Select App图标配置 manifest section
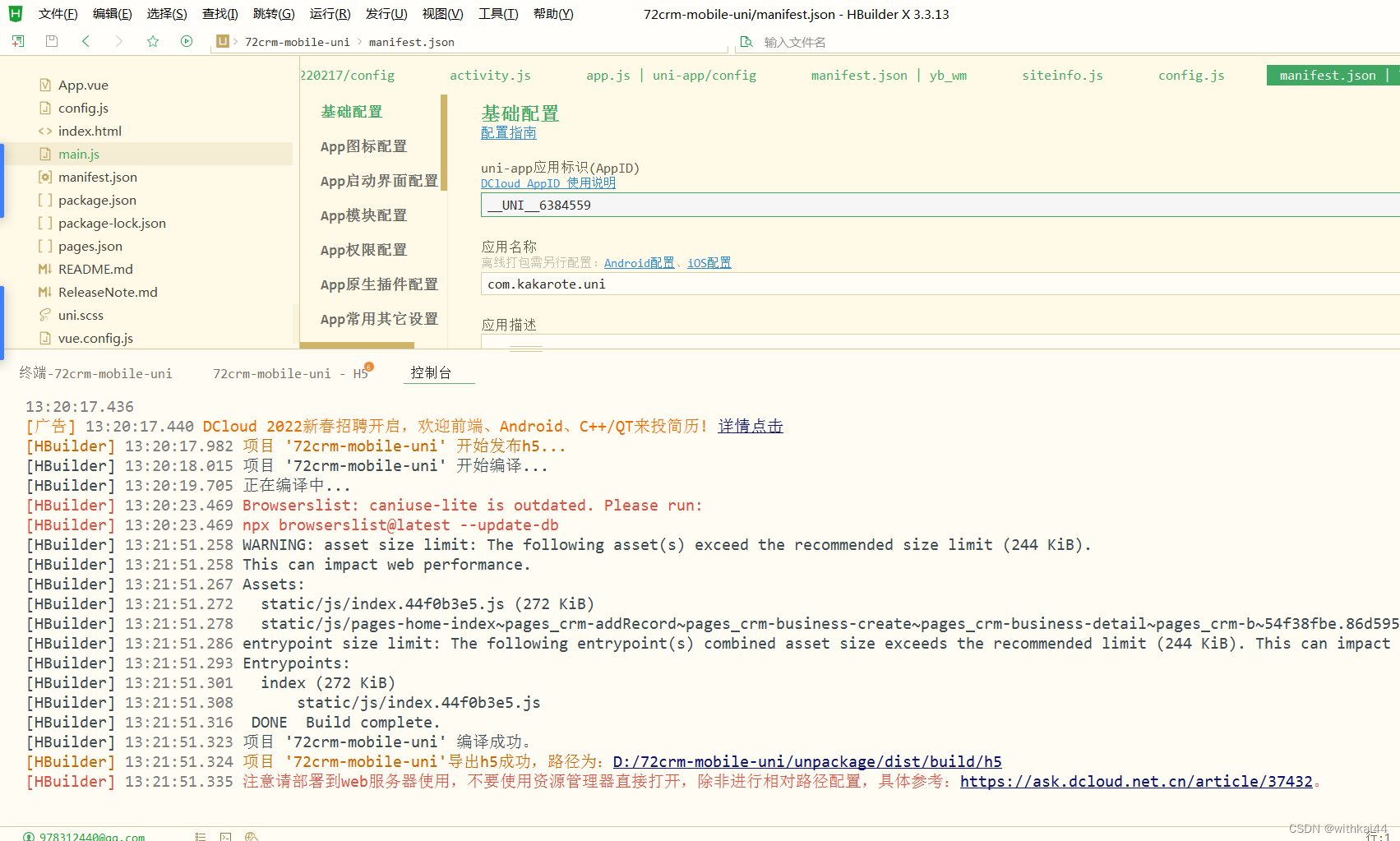 [x=363, y=146]
